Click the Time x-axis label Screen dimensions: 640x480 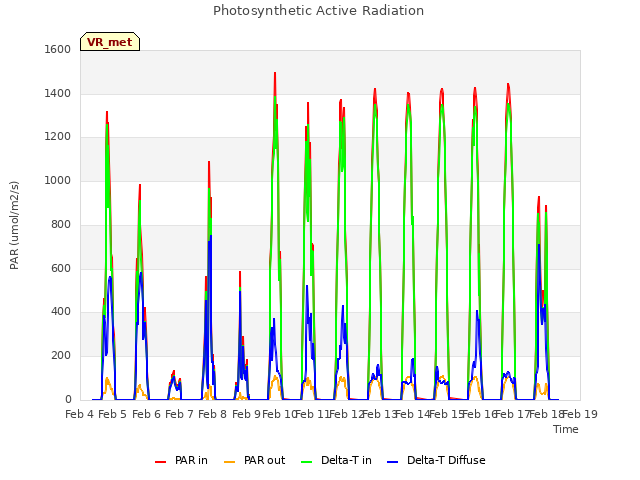566,429
